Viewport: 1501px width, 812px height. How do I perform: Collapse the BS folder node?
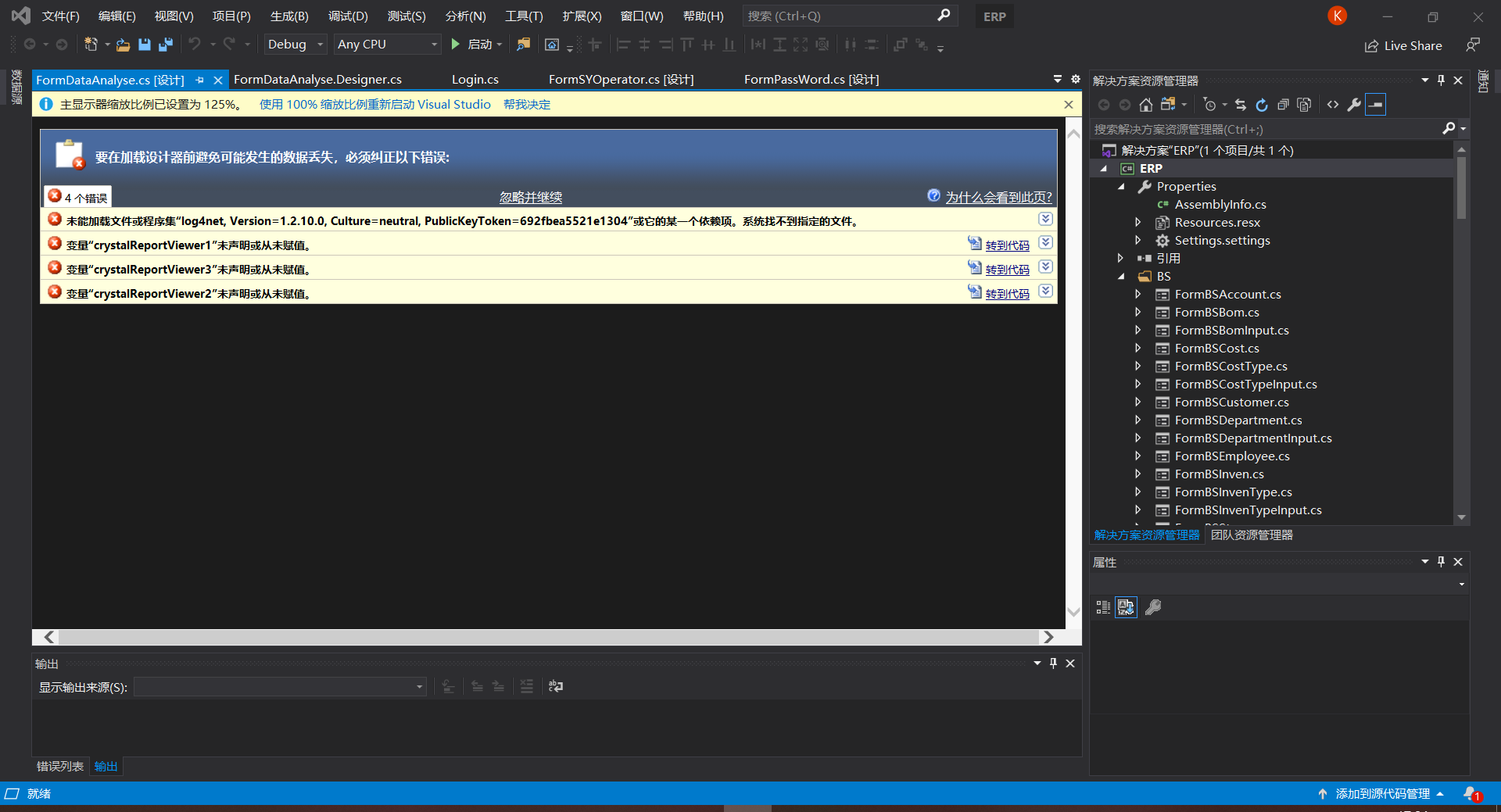point(1121,276)
